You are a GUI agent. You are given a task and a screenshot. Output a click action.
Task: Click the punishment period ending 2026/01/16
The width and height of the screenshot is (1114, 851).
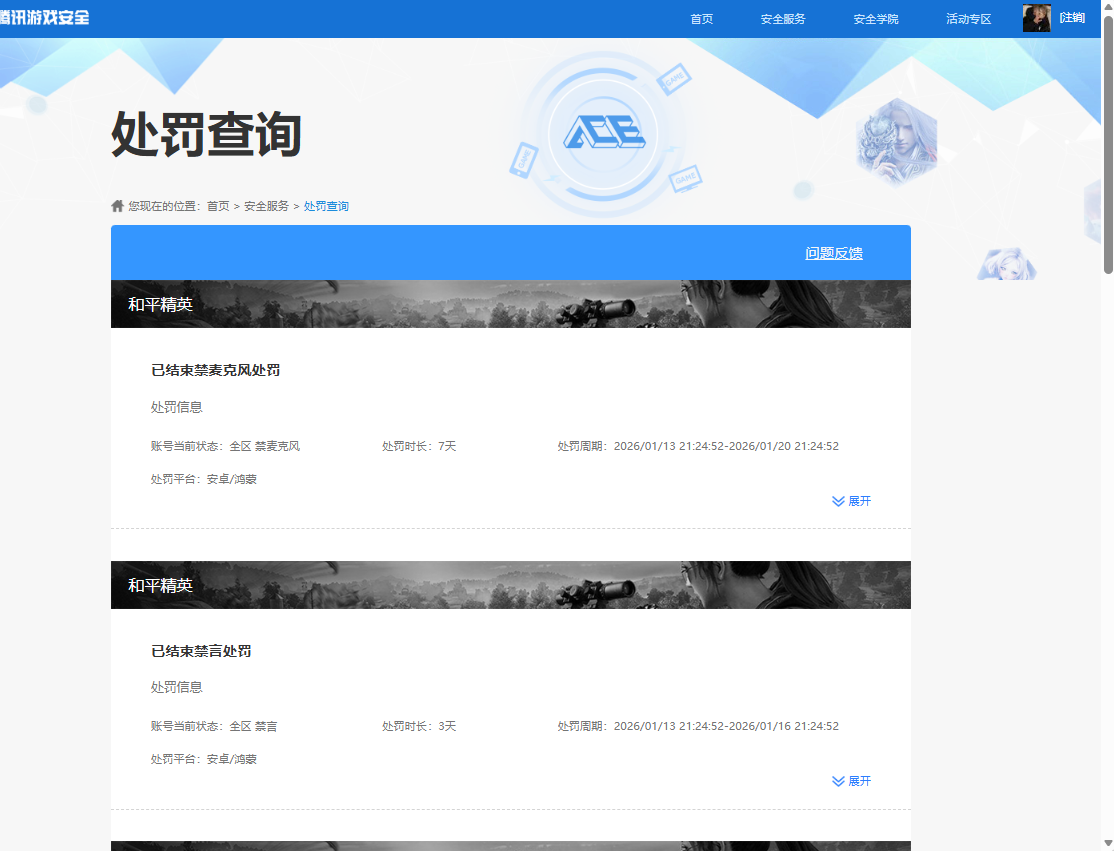tap(698, 726)
